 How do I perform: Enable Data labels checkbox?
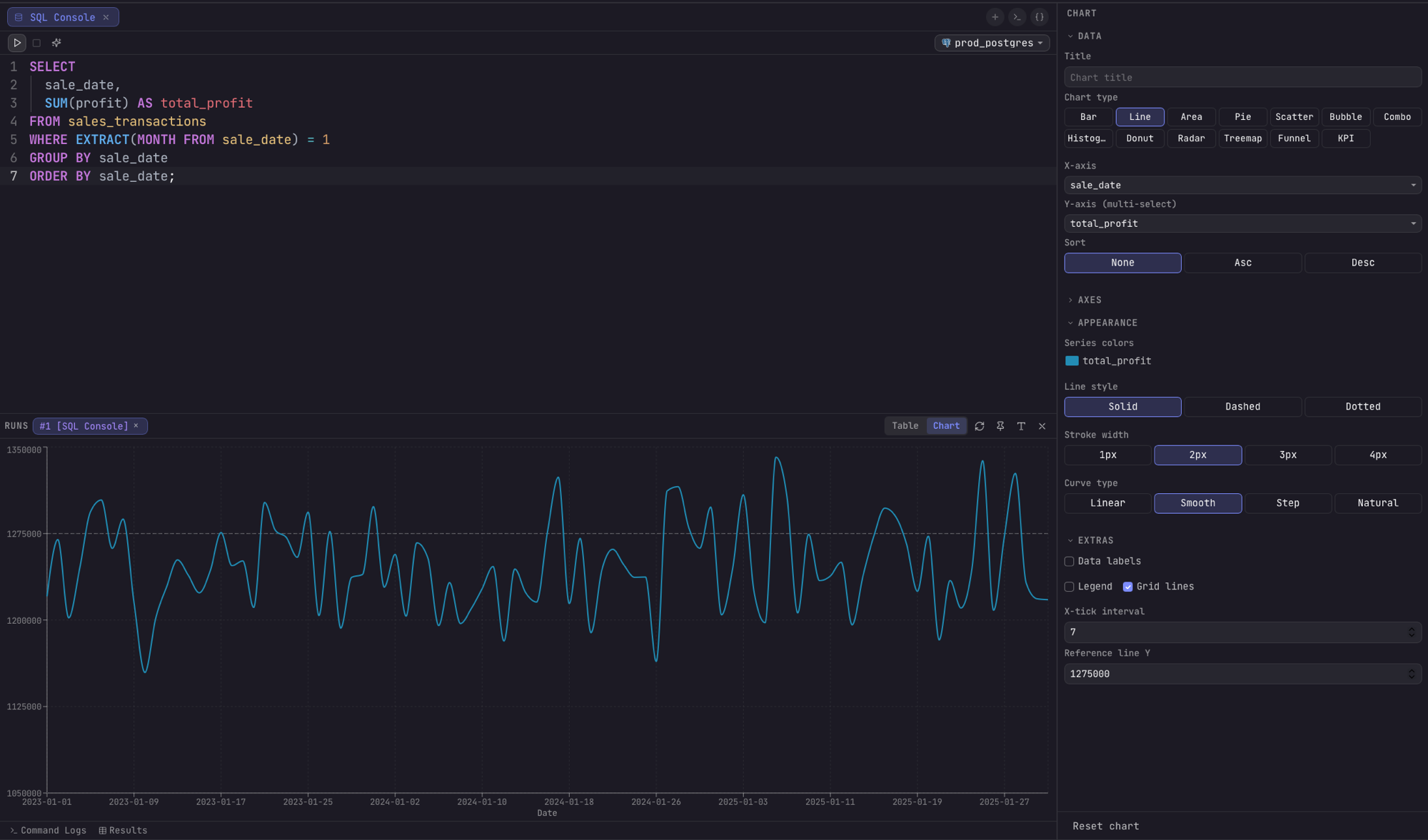tap(1069, 562)
